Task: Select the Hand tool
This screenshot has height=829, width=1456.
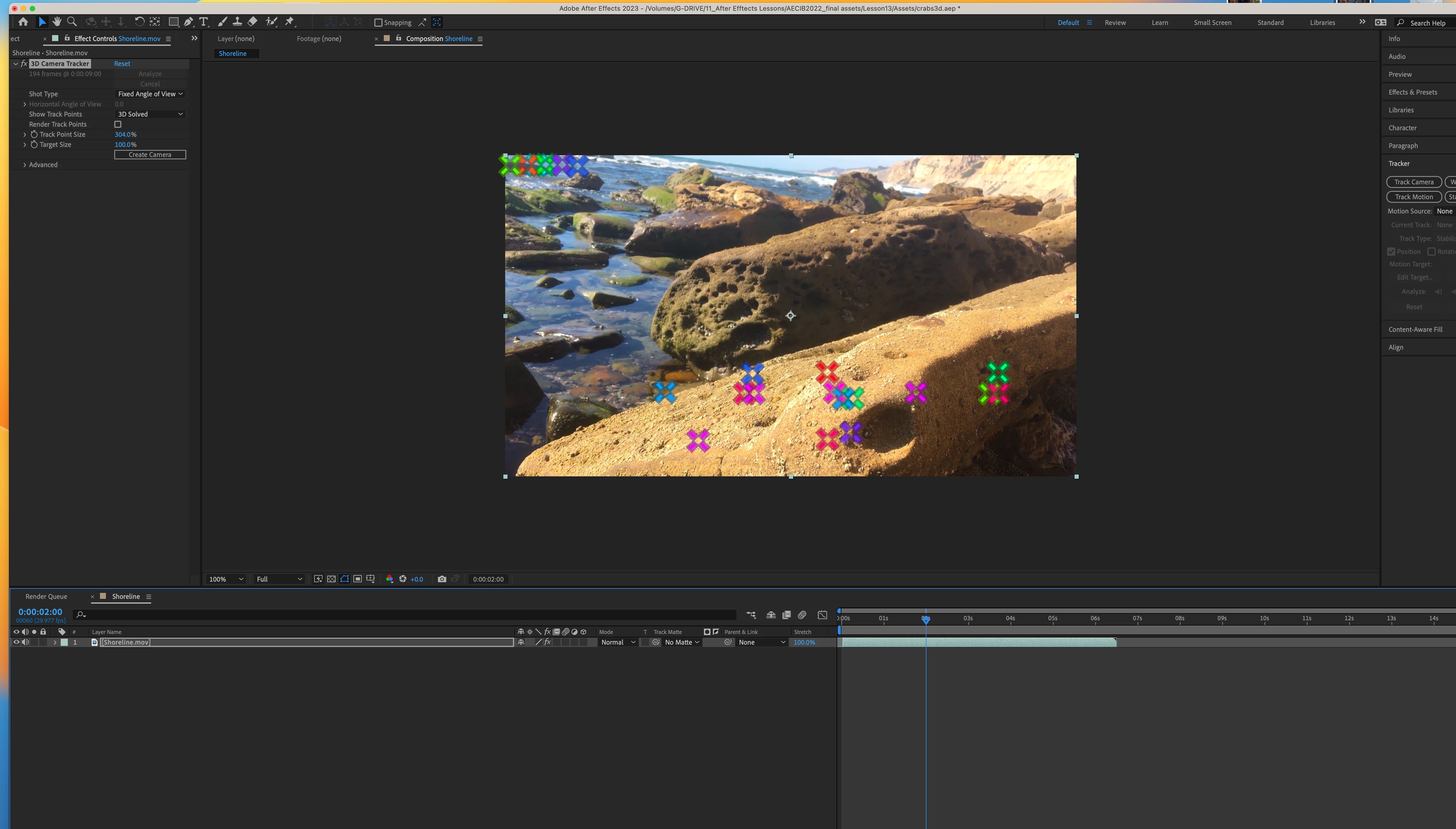Action: 57,22
